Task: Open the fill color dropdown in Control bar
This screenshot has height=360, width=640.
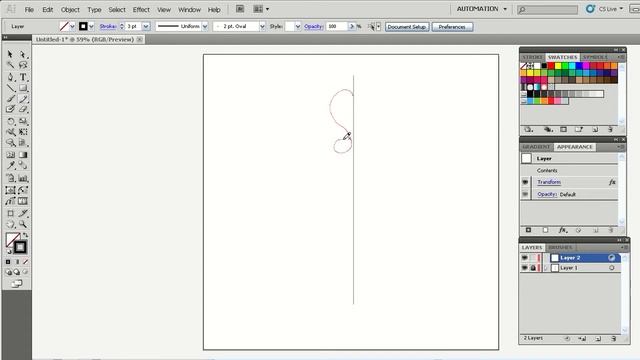Action: point(72,26)
